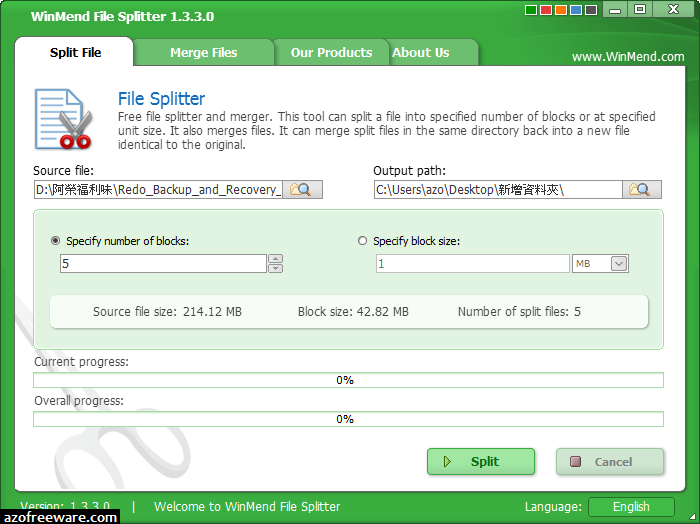
Task: Click Welcome to WinMend File Splitter status text
Action: click(x=247, y=507)
